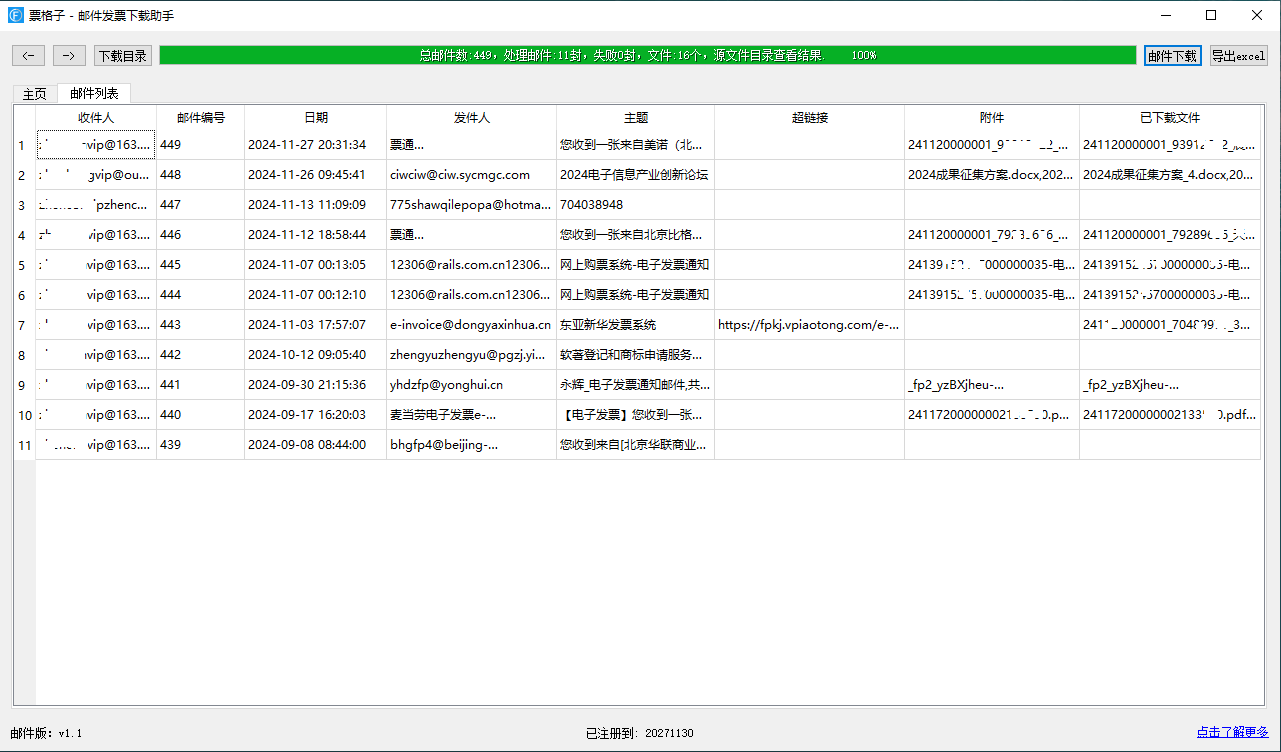The height and width of the screenshot is (752, 1281).
Task: Open the 下载目录 download folder
Action: coord(123,56)
